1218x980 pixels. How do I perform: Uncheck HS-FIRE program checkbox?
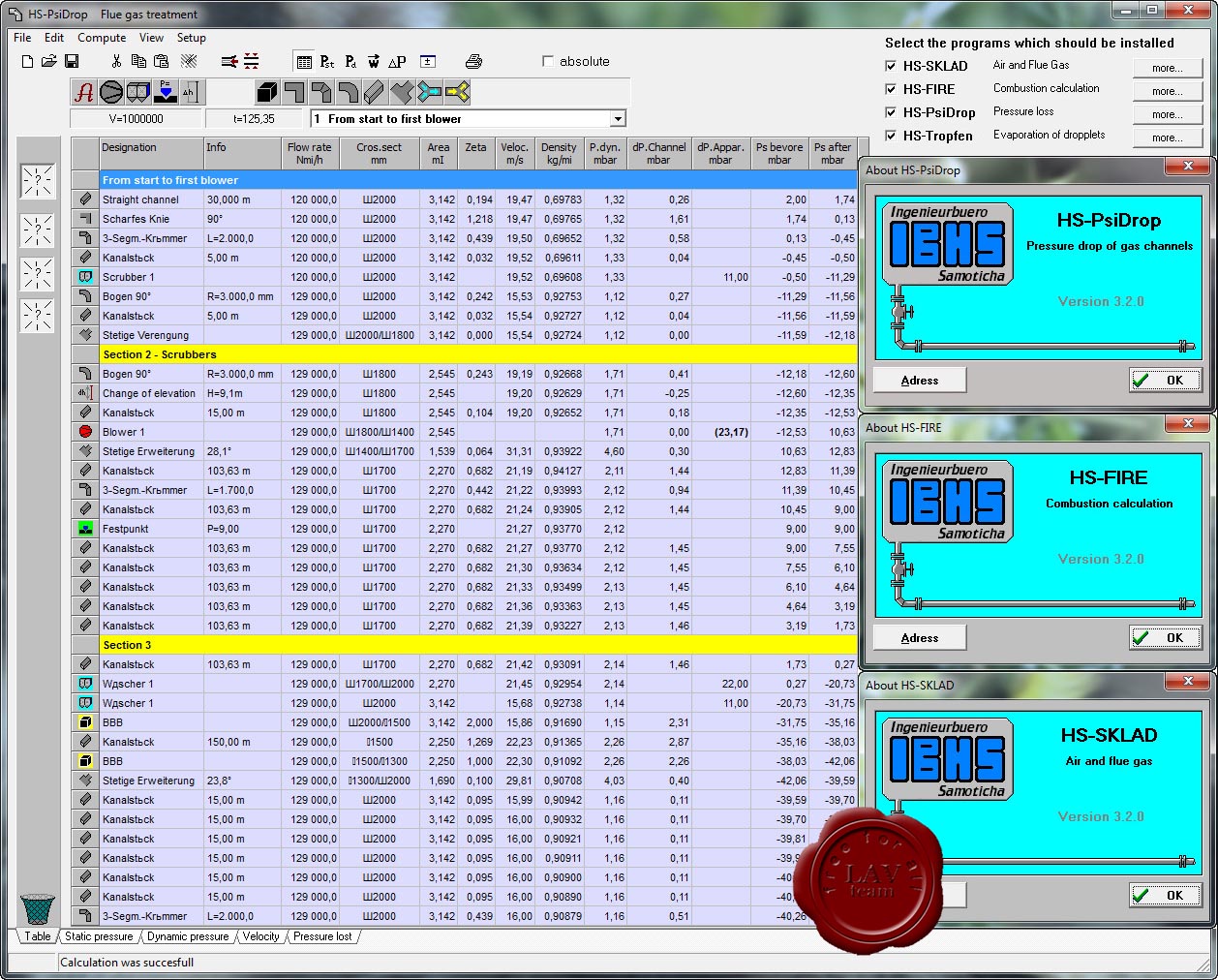pyautogui.click(x=891, y=89)
